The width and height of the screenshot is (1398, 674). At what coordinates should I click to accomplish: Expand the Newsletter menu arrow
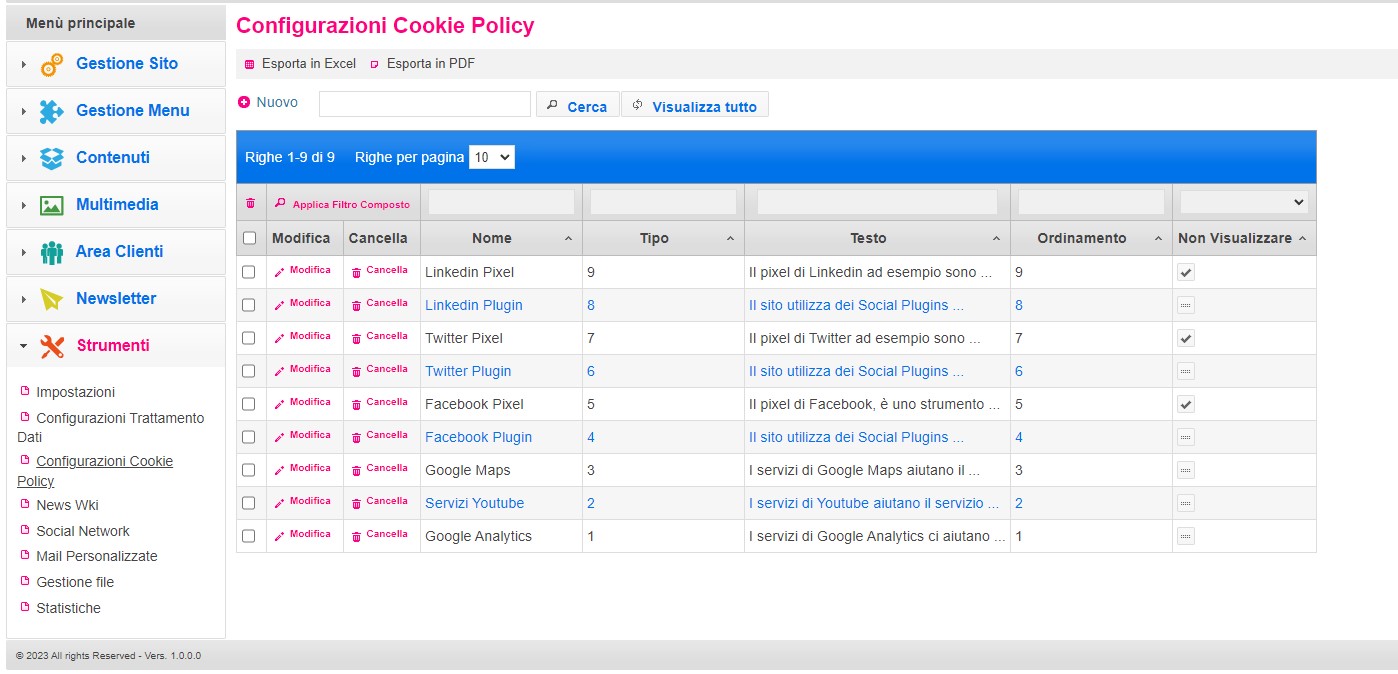(24, 299)
